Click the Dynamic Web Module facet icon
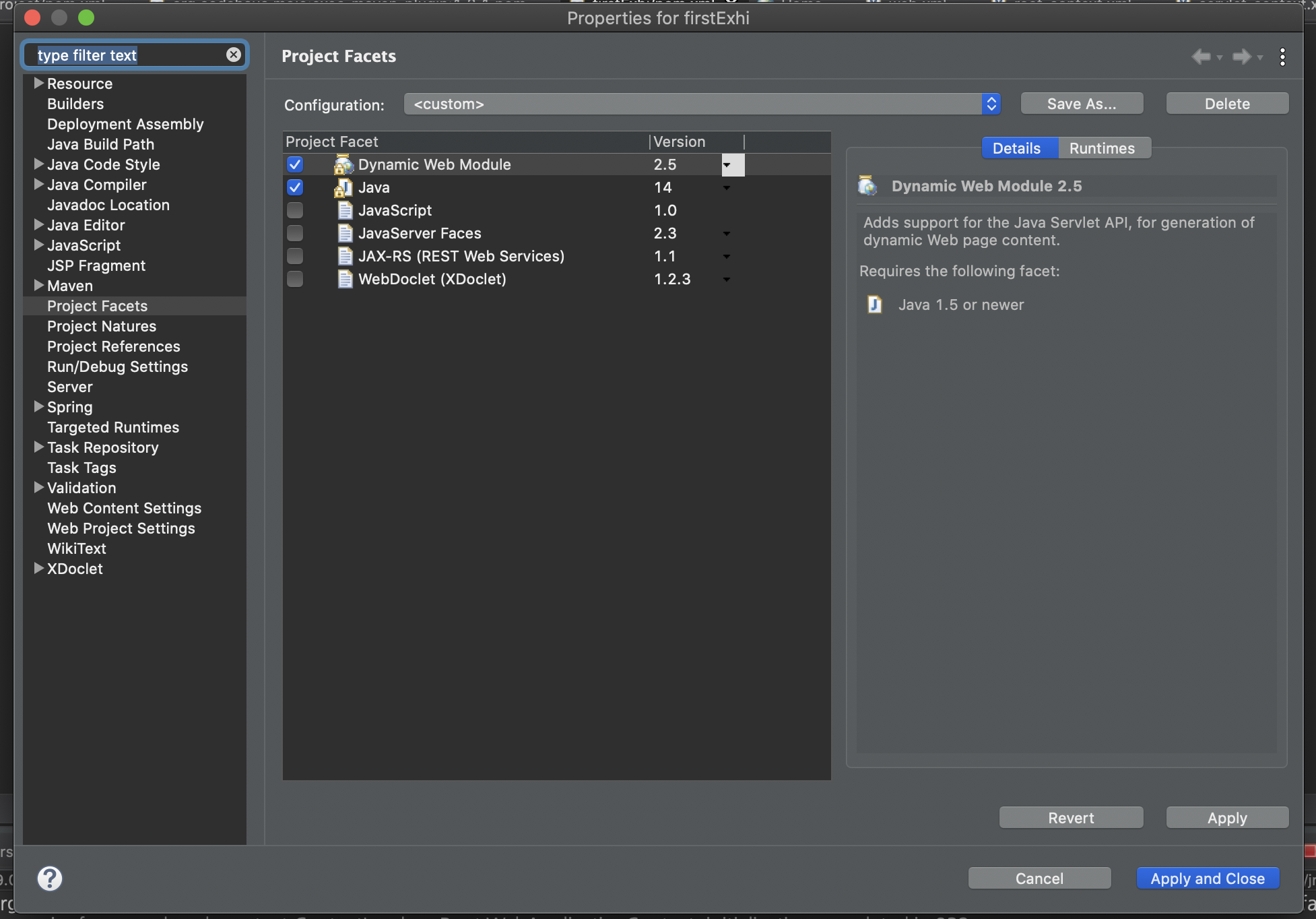Image resolution: width=1316 pixels, height=919 pixels. (x=343, y=164)
